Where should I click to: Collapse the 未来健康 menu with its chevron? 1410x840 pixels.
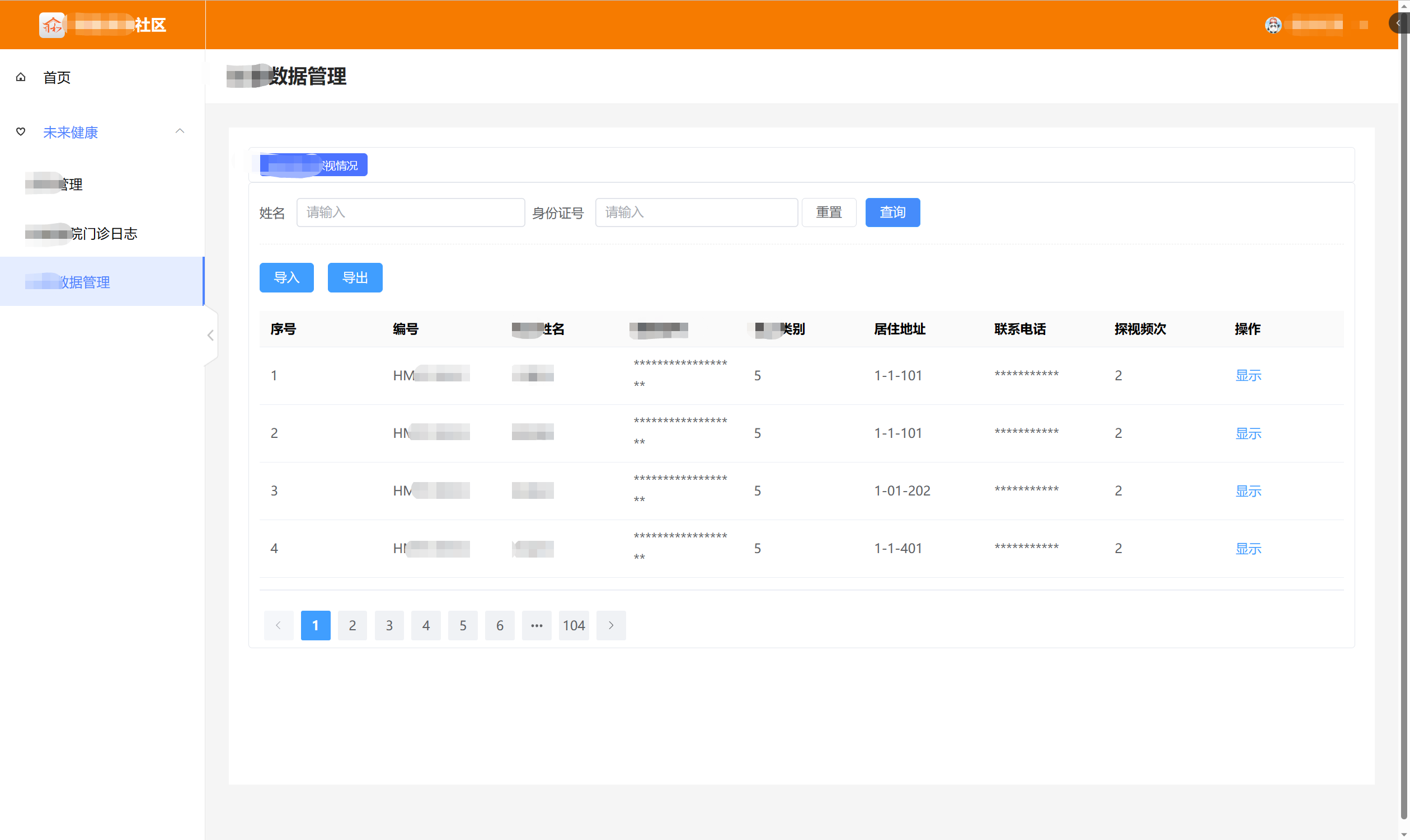[180, 131]
